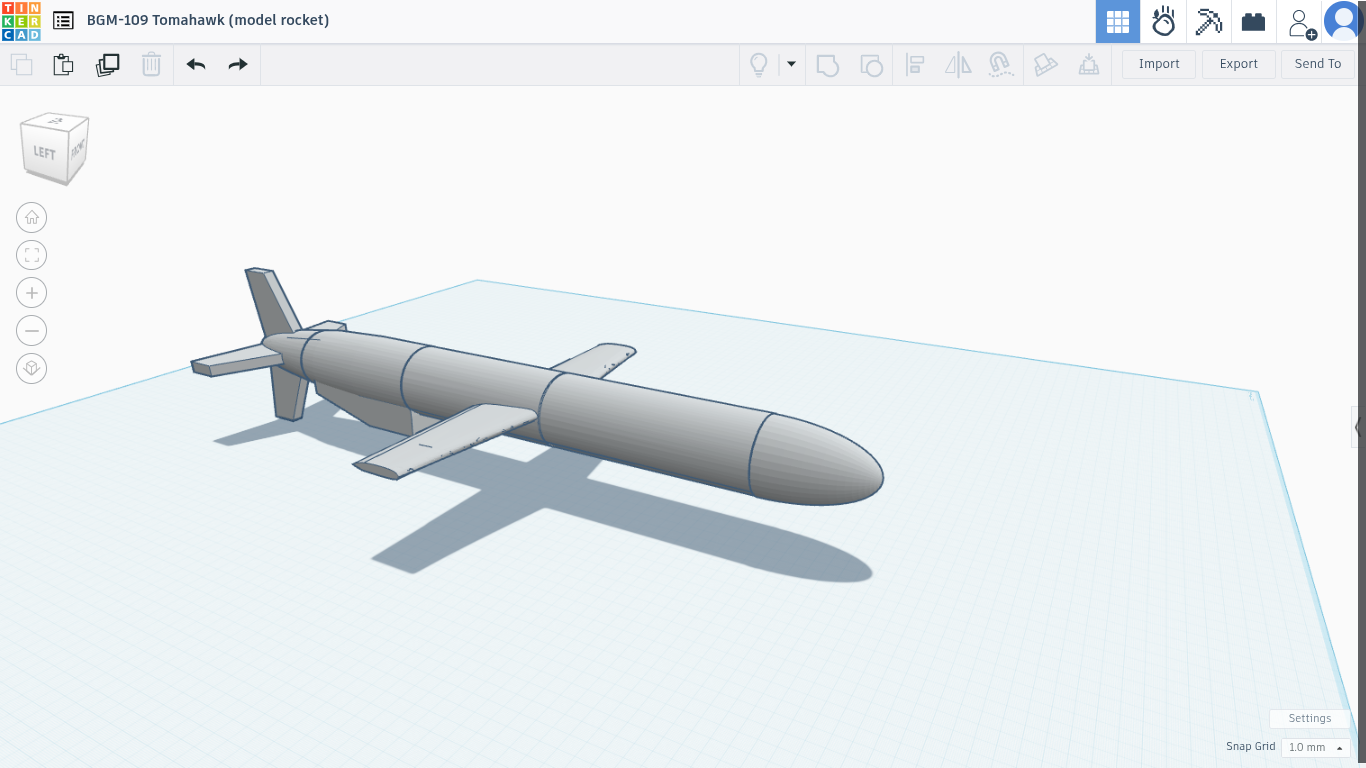Click the Send To button

point(1318,64)
